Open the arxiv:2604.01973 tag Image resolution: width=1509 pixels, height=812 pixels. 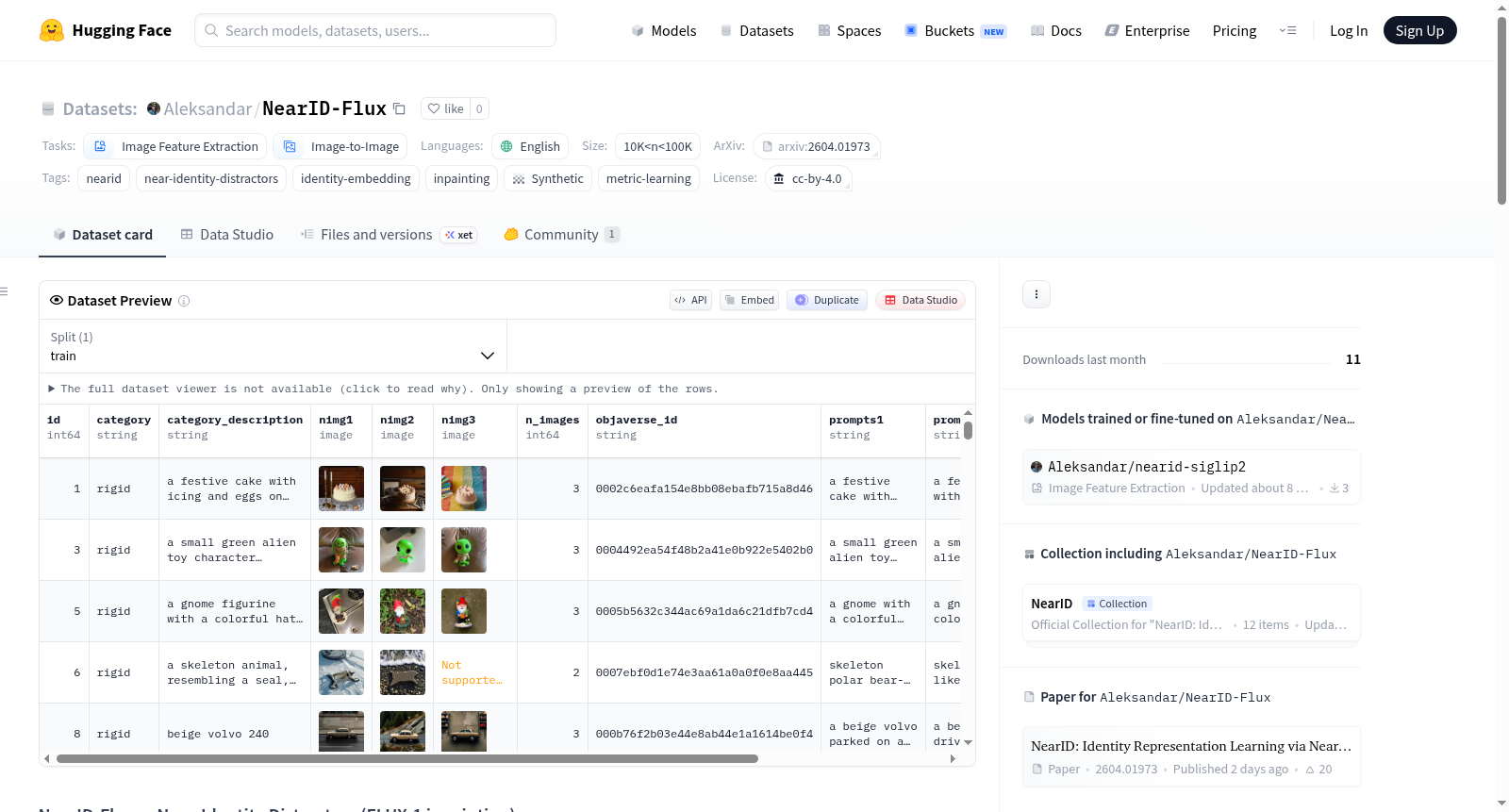click(x=817, y=146)
